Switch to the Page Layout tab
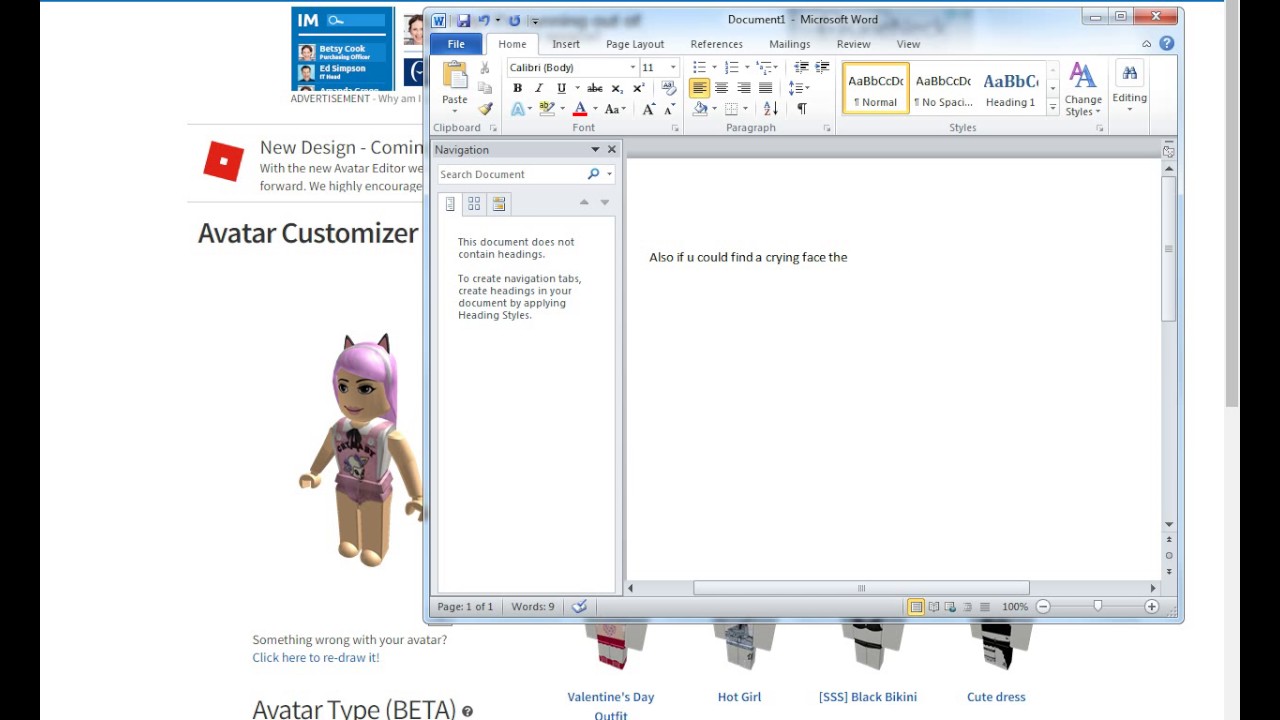This screenshot has width=1280, height=720. [x=635, y=44]
